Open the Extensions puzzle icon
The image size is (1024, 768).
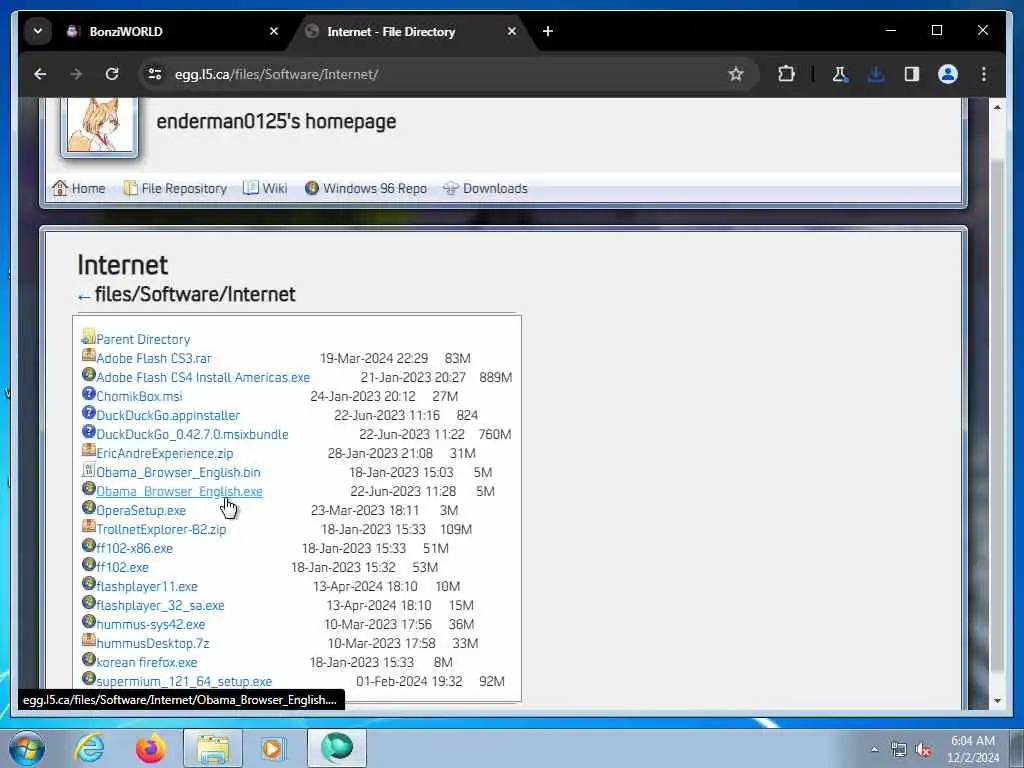coord(786,74)
